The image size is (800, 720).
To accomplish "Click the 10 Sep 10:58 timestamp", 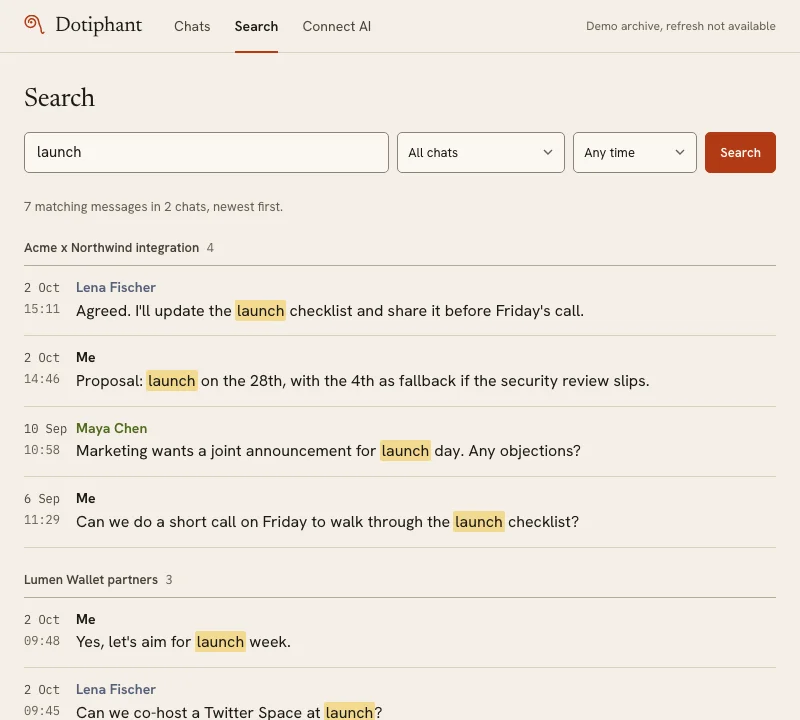I will 45,439.
